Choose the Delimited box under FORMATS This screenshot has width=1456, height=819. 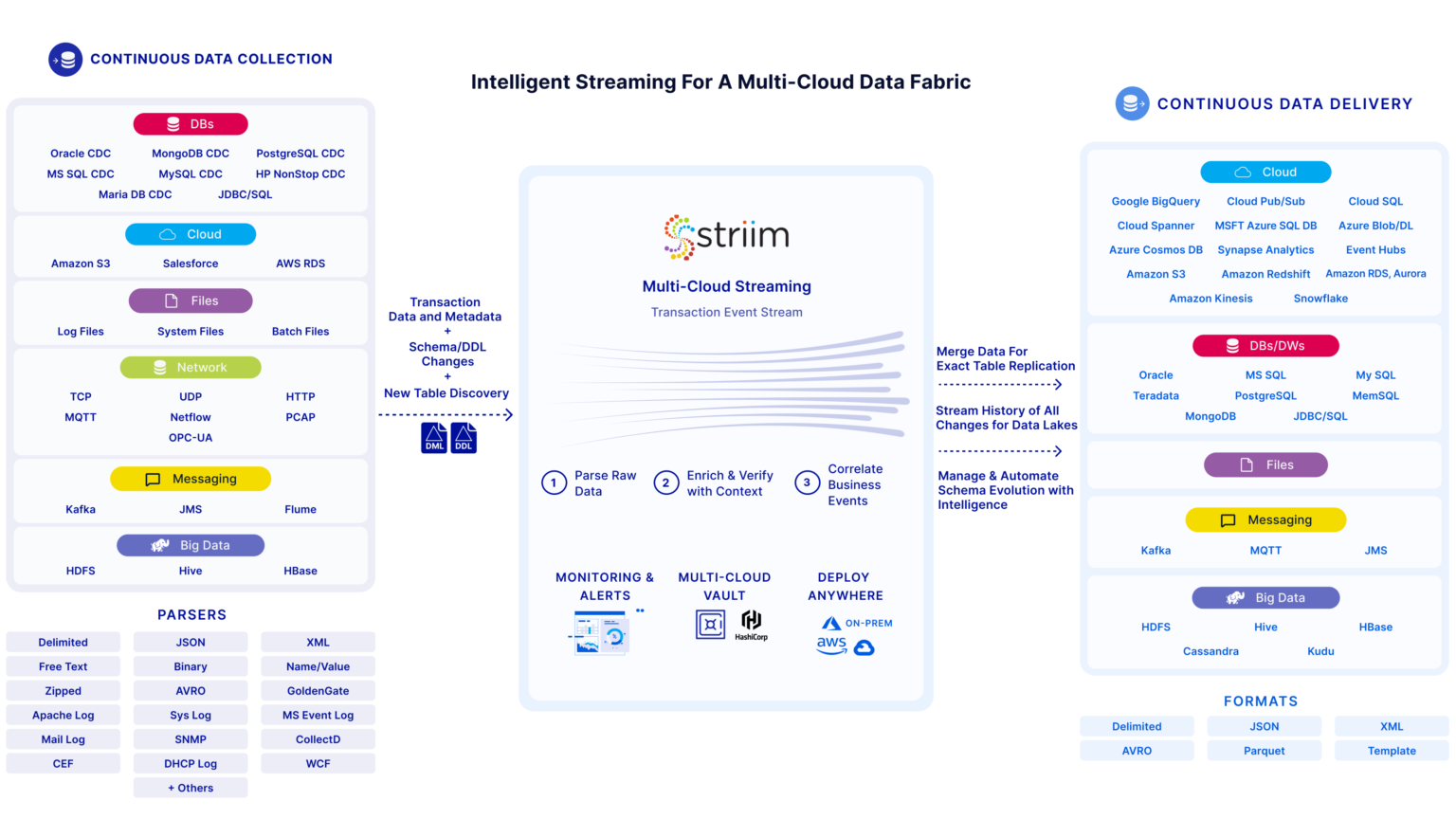(x=1137, y=727)
